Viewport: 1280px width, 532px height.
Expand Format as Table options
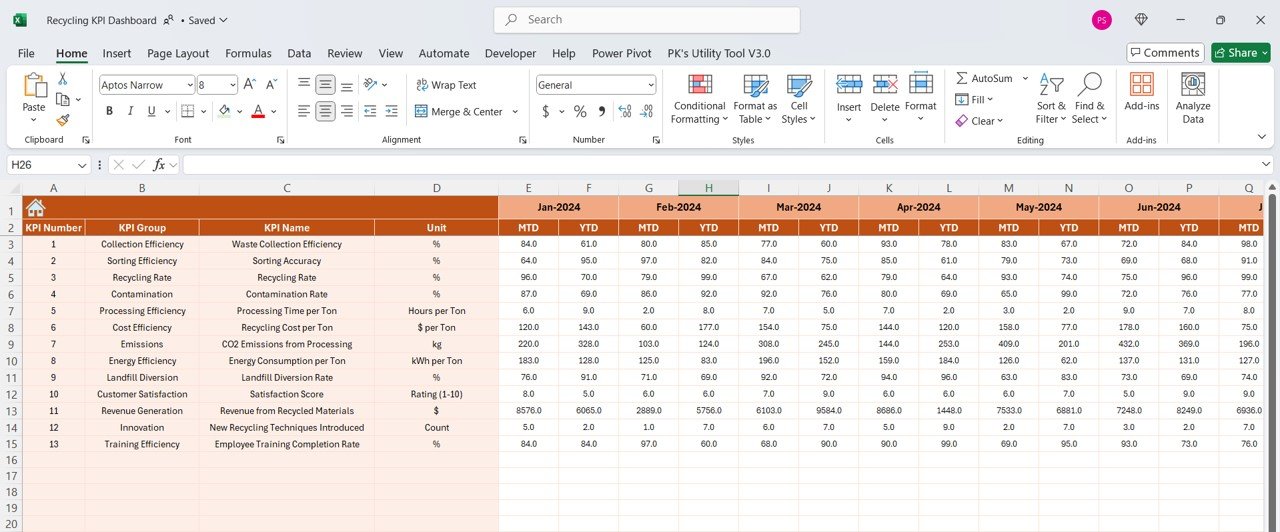pyautogui.click(x=755, y=98)
